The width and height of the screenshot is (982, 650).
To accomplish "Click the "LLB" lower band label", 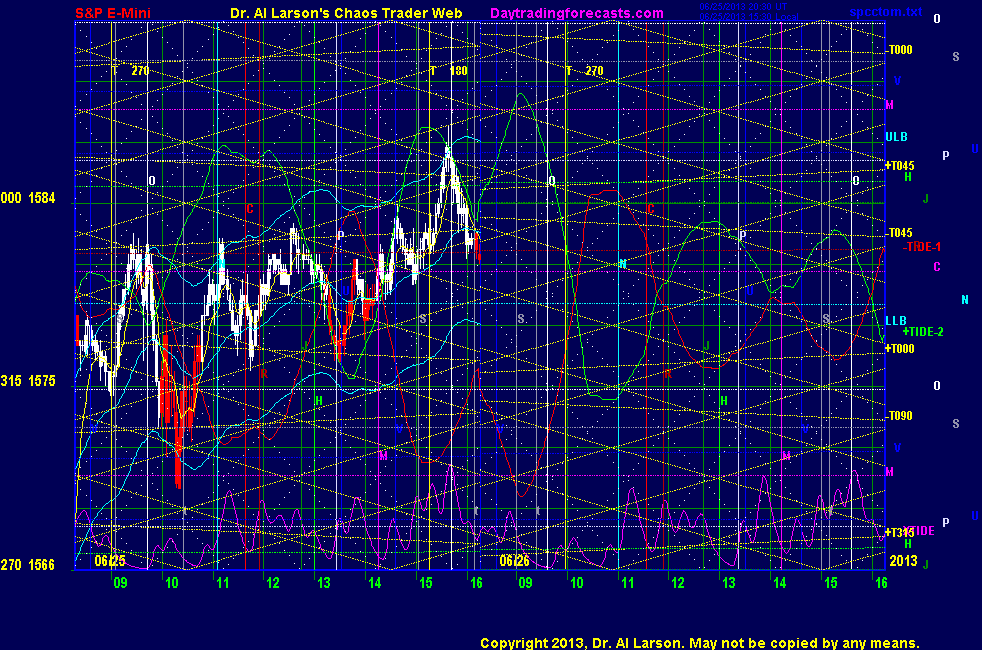I will [x=896, y=321].
